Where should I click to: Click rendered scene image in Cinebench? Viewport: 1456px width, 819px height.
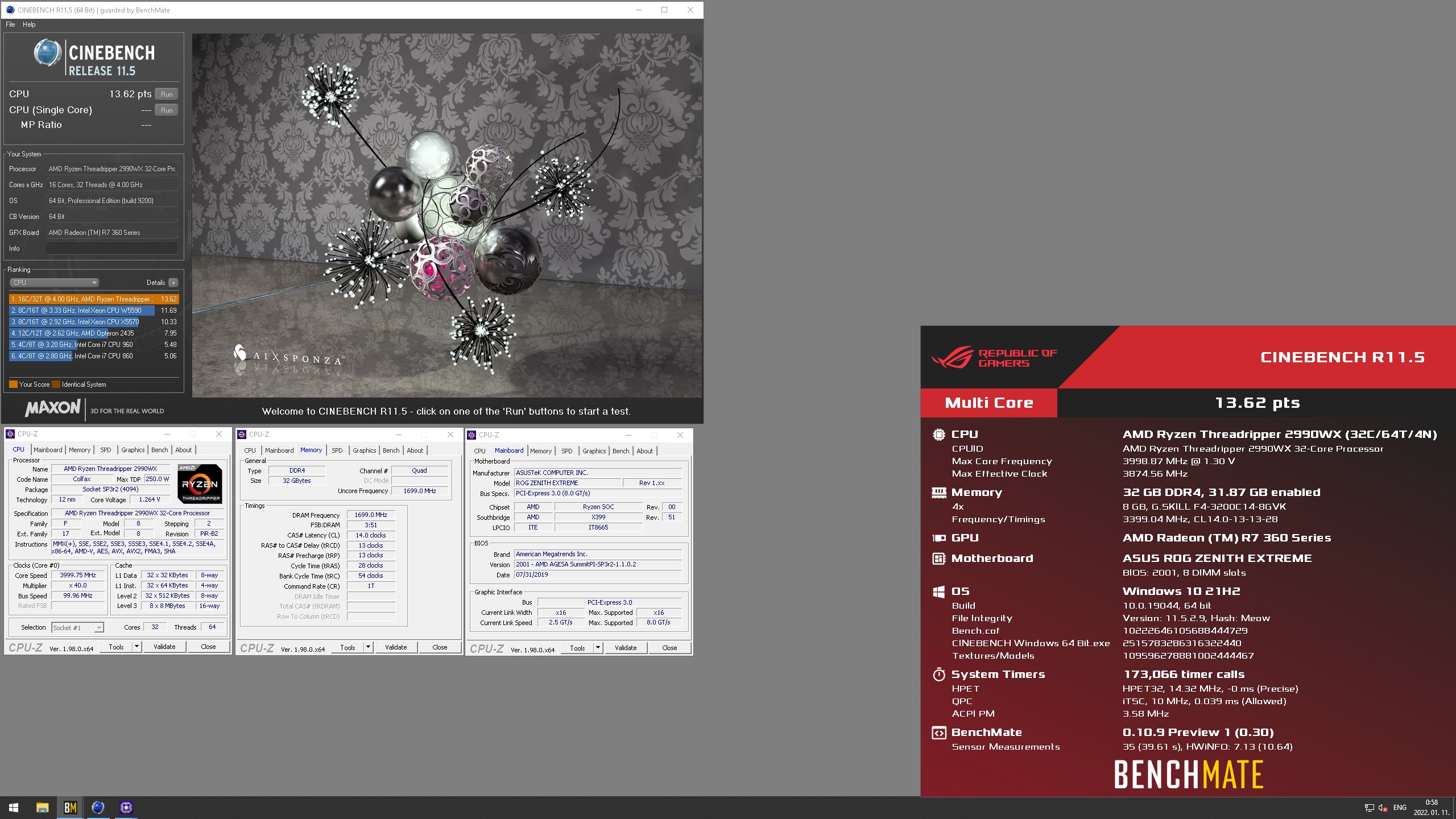pos(447,215)
